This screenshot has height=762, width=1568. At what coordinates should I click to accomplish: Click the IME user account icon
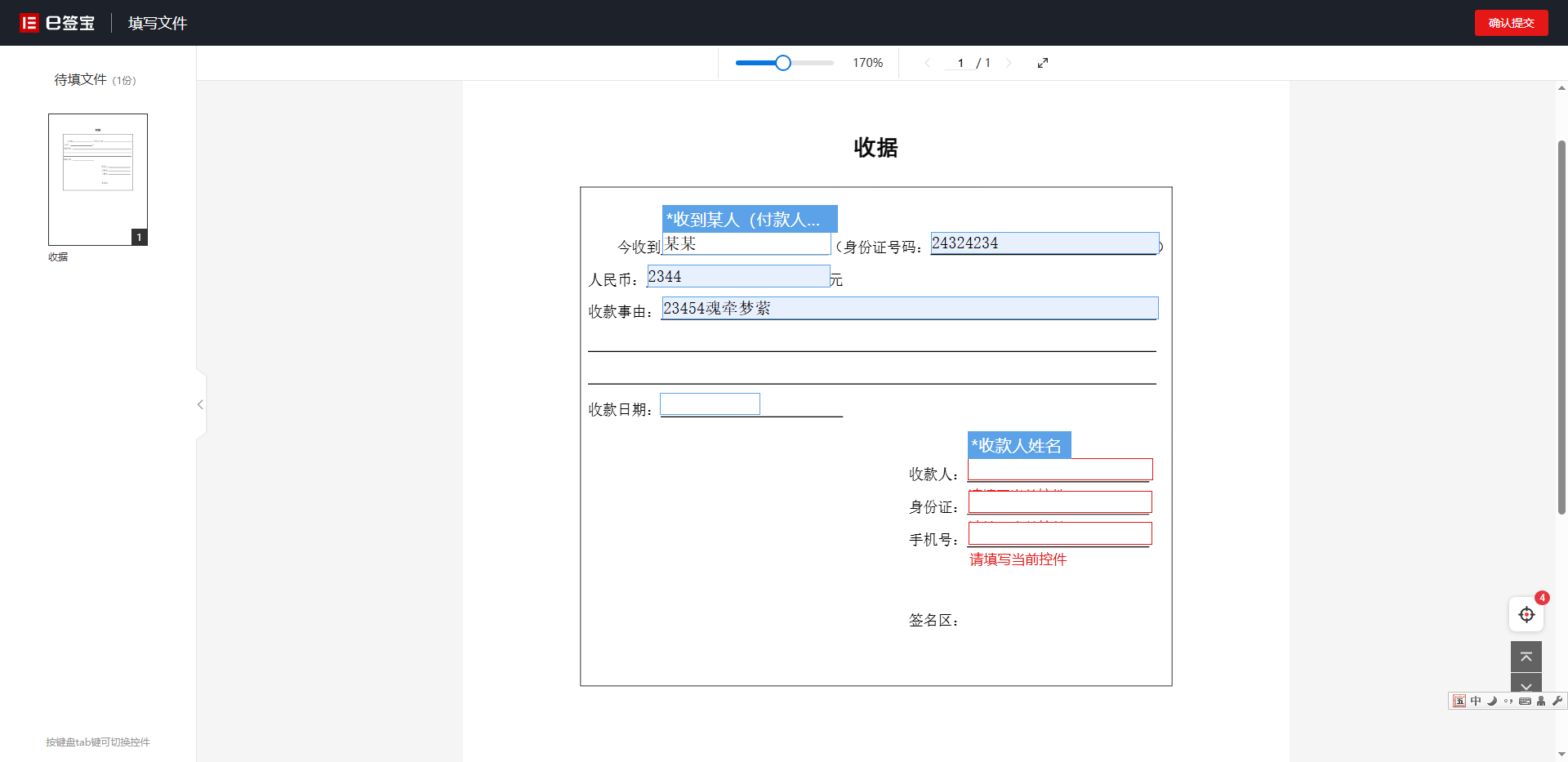[x=1541, y=701]
